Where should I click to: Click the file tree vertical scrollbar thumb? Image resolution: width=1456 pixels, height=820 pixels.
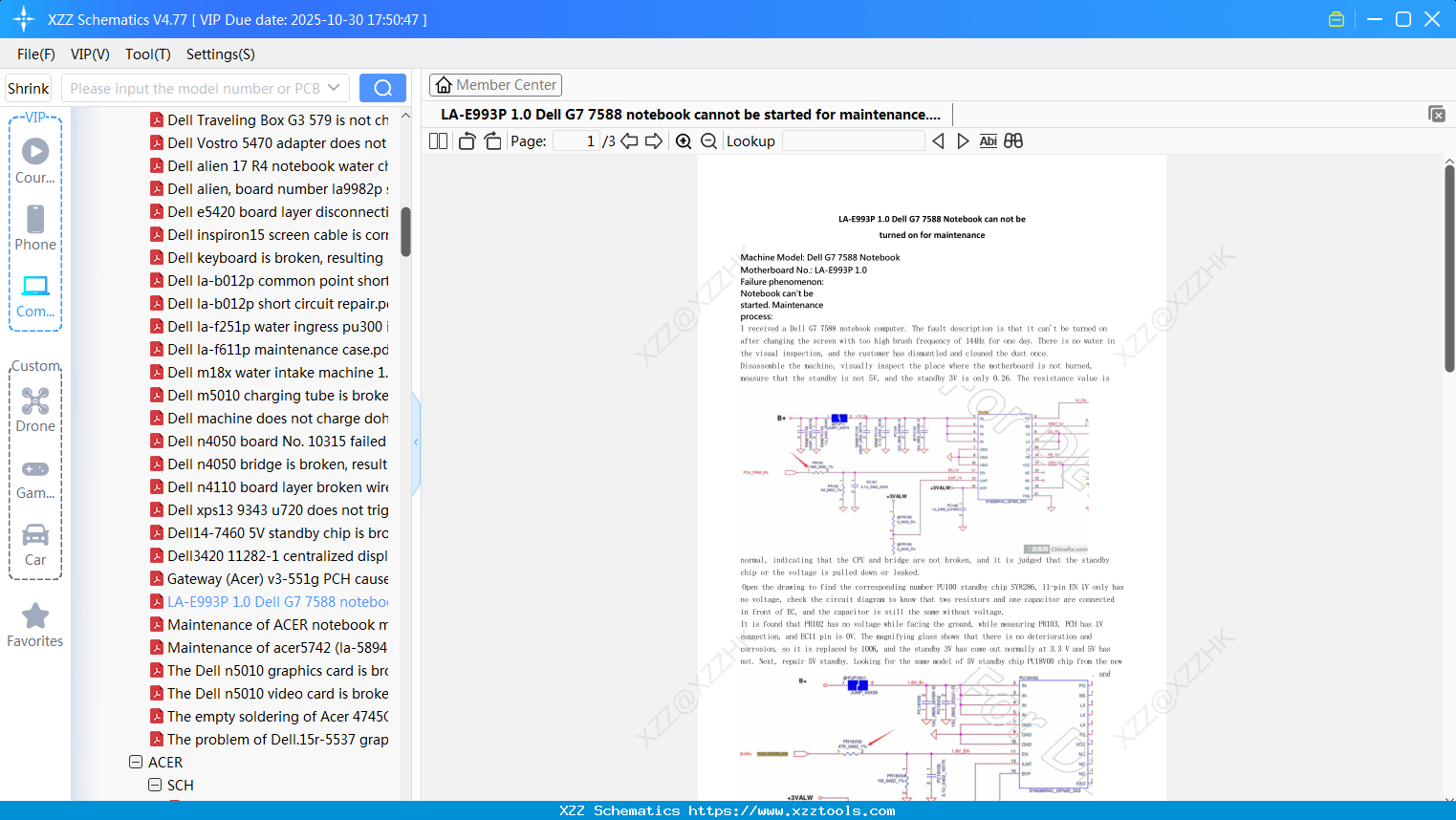tap(405, 232)
